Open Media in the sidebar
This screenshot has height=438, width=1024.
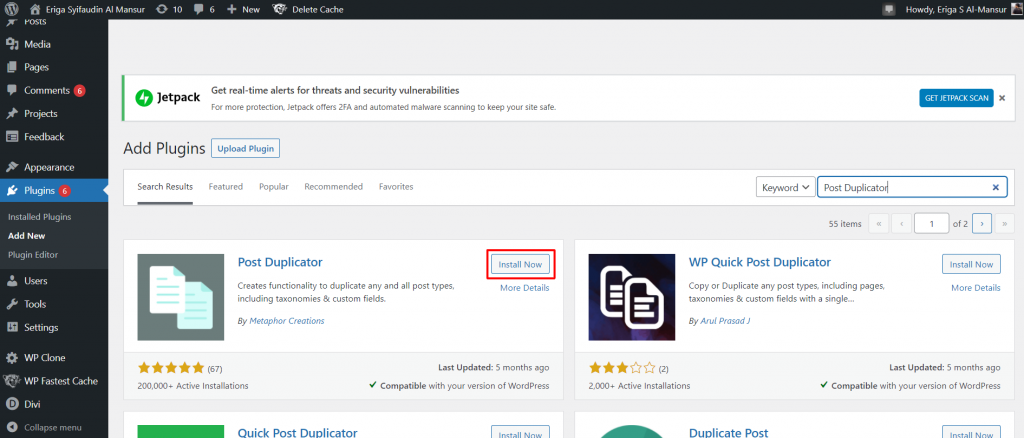37,44
